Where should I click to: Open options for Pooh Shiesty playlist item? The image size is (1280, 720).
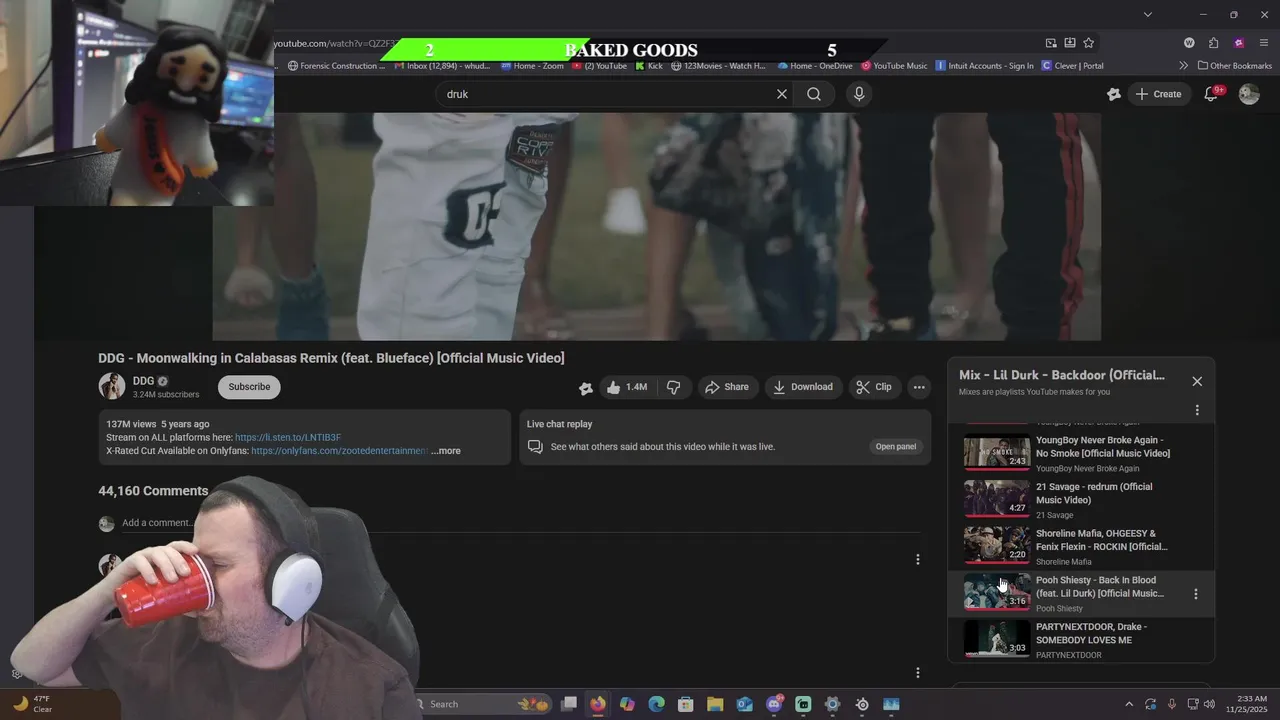click(1196, 594)
